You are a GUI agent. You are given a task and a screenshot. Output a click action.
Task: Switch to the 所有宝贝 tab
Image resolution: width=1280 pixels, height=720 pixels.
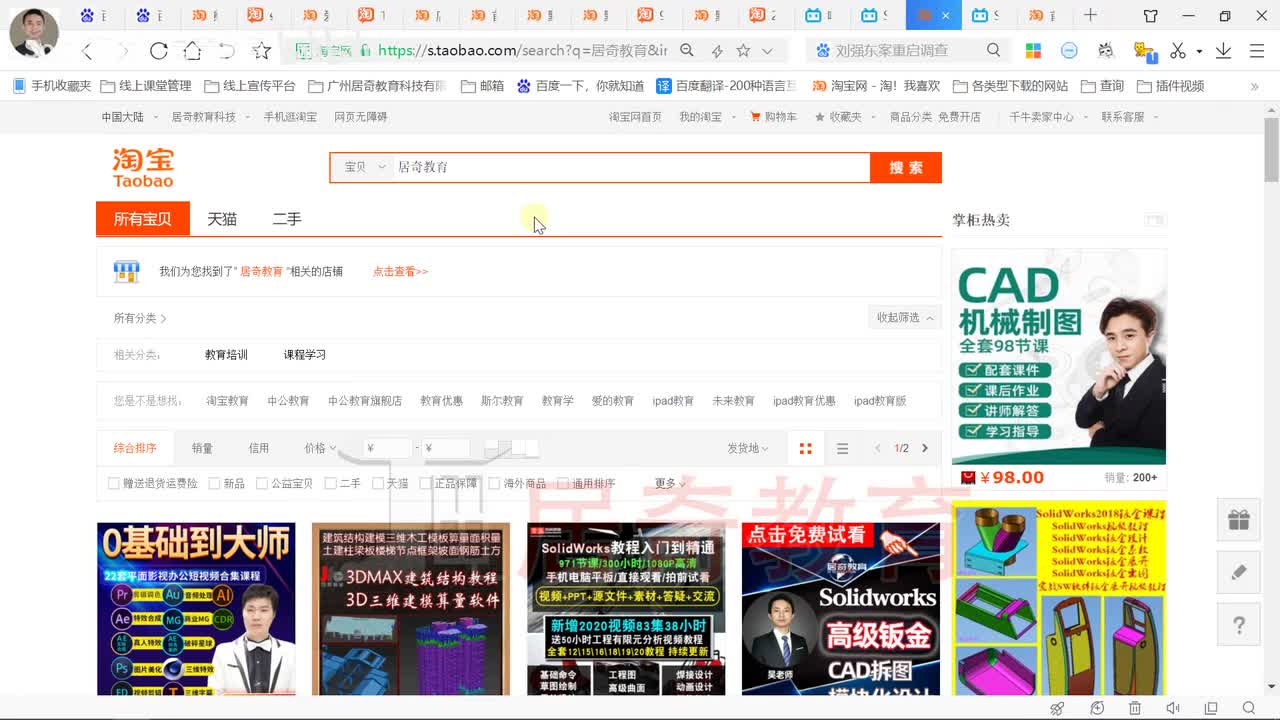click(x=143, y=219)
